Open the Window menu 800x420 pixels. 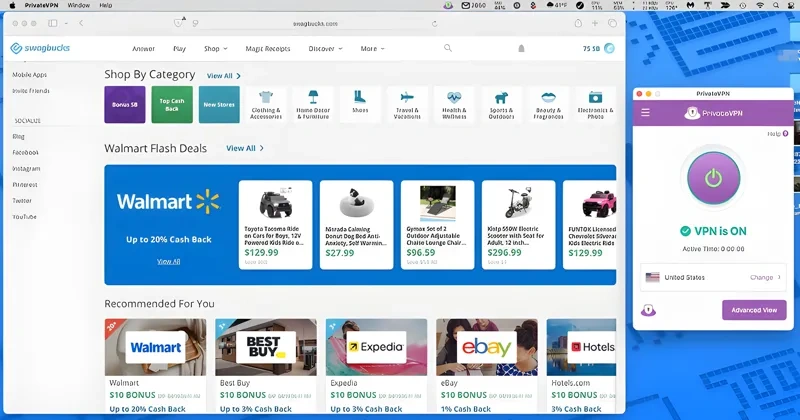point(79,5)
